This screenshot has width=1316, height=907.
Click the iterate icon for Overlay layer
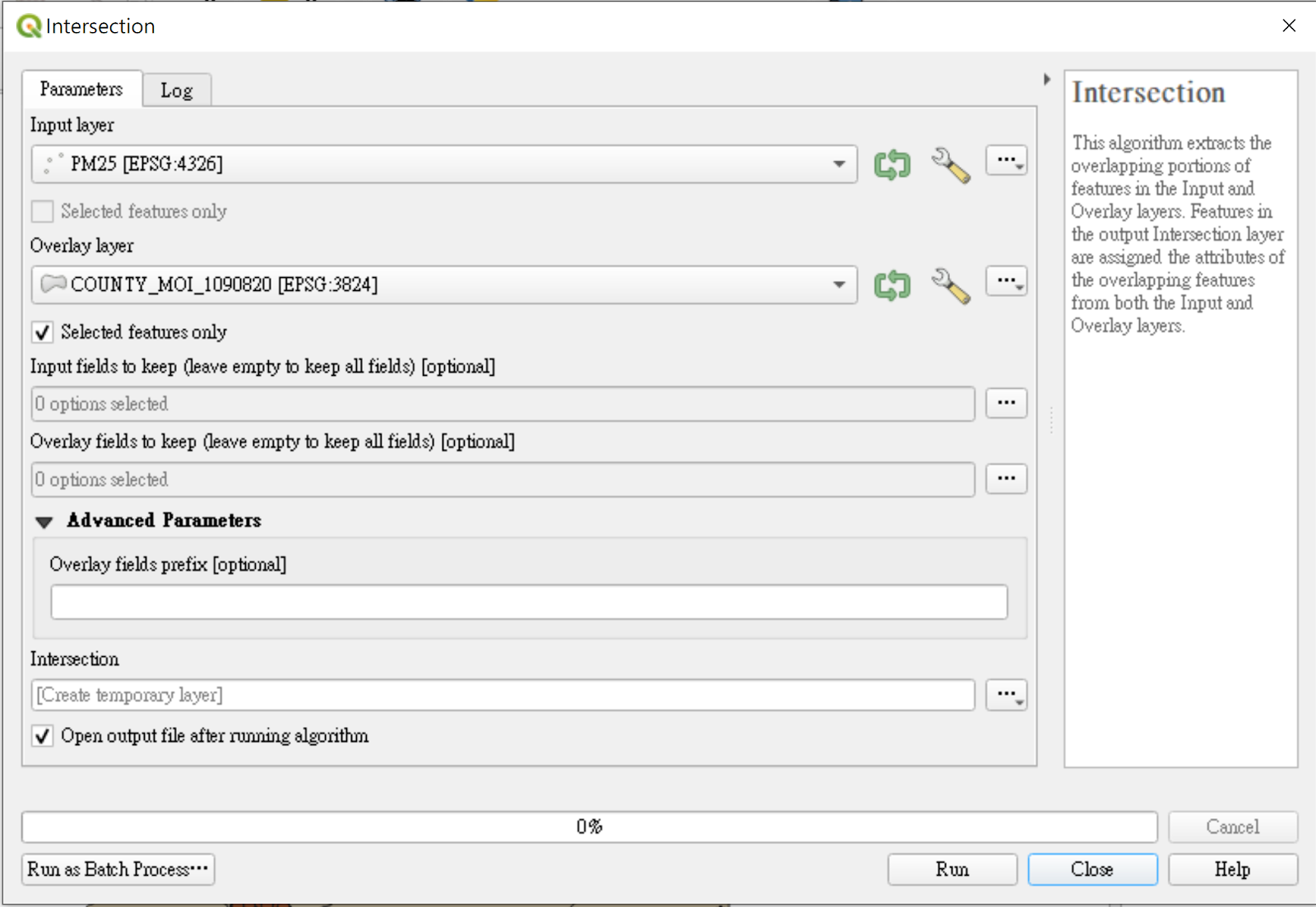[x=892, y=285]
